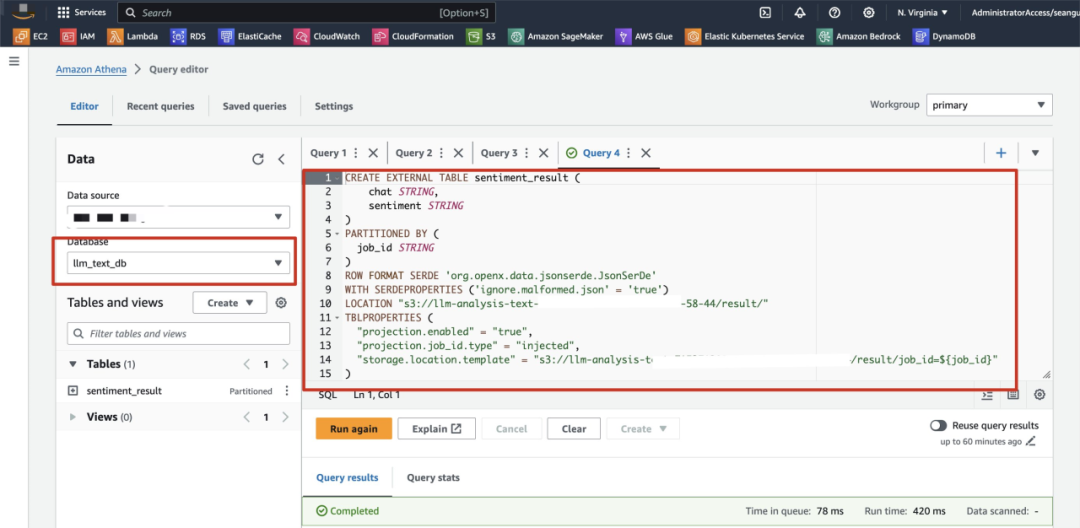This screenshot has height=528, width=1080.
Task: Close the Query 4 tab
Action: coord(645,153)
